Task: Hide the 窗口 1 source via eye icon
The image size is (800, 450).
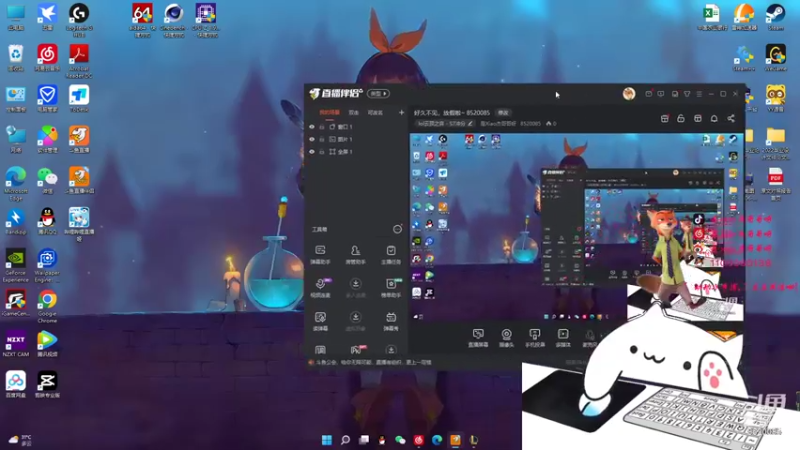Action: pos(312,127)
